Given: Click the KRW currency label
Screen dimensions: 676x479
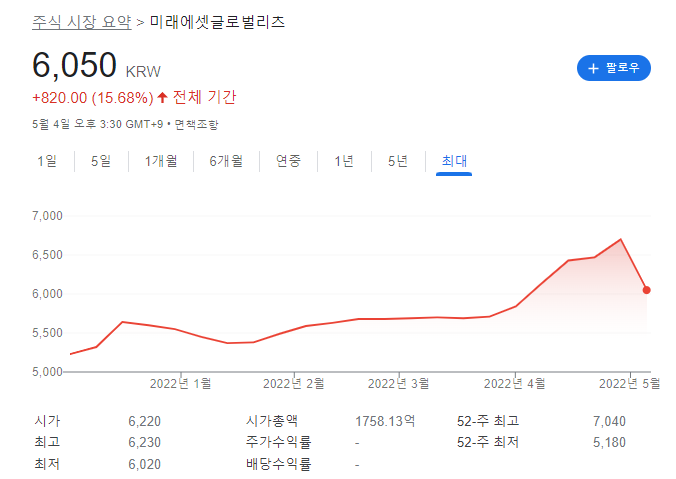Looking at the screenshot, I should 143,72.
